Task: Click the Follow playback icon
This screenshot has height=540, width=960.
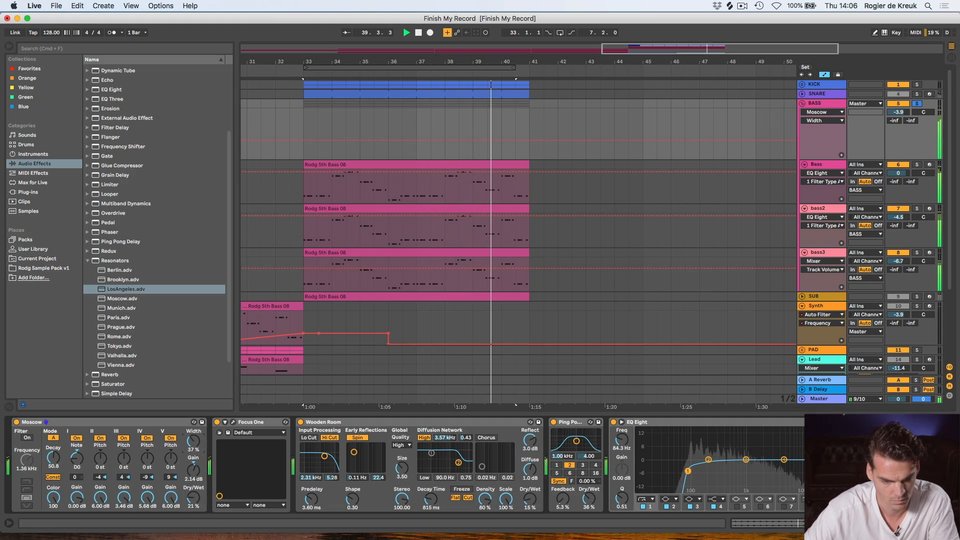Action: [x=347, y=32]
